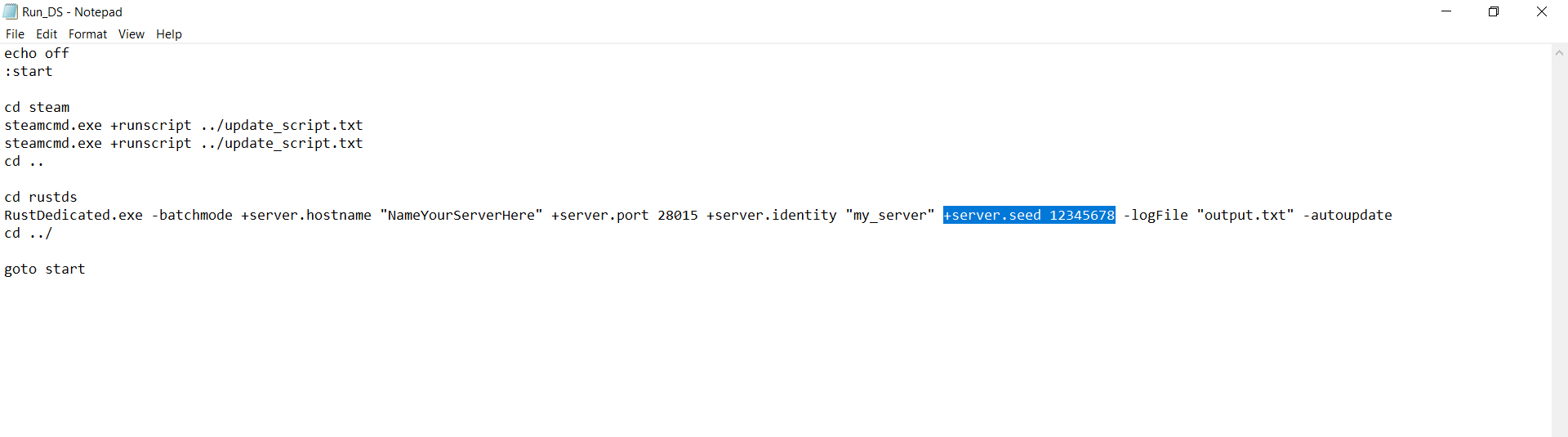Click the scrollbar up arrow
Viewport: 1568px width, 437px height.
pos(1559,52)
